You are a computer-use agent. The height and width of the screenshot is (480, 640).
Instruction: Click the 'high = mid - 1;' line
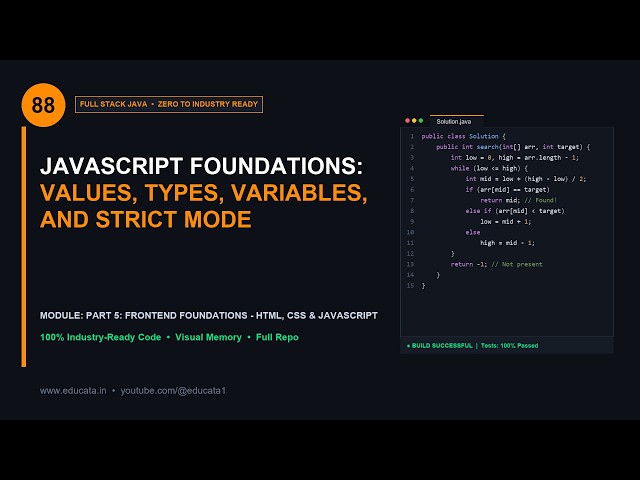507,243
